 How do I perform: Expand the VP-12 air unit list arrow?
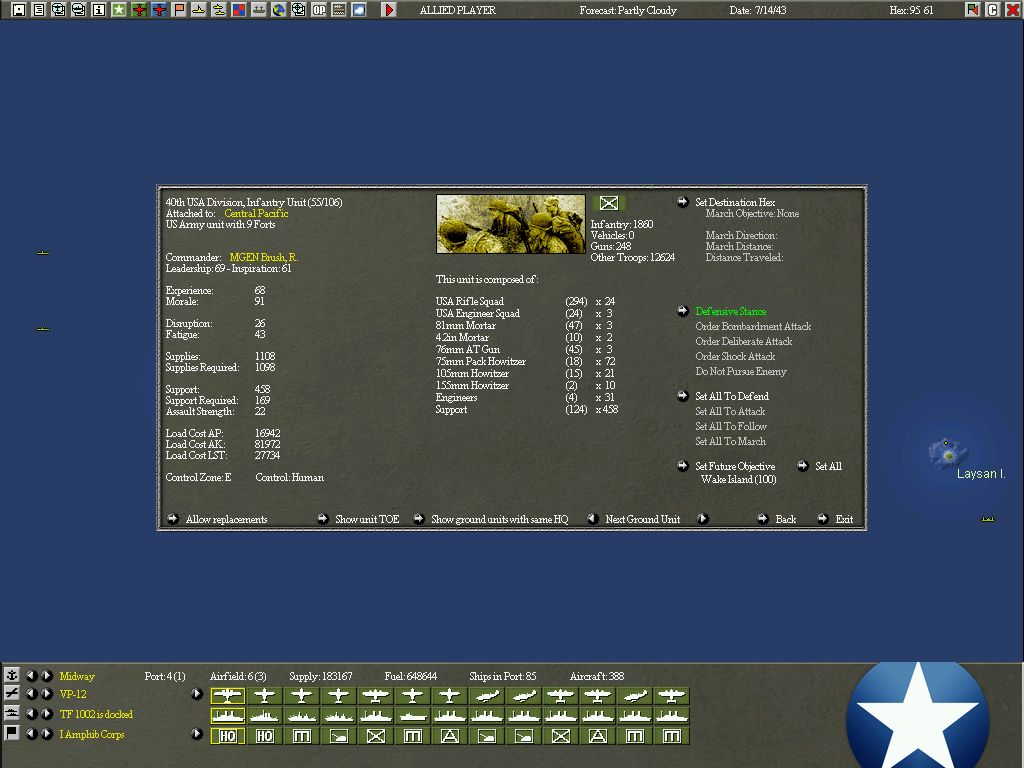coord(197,694)
